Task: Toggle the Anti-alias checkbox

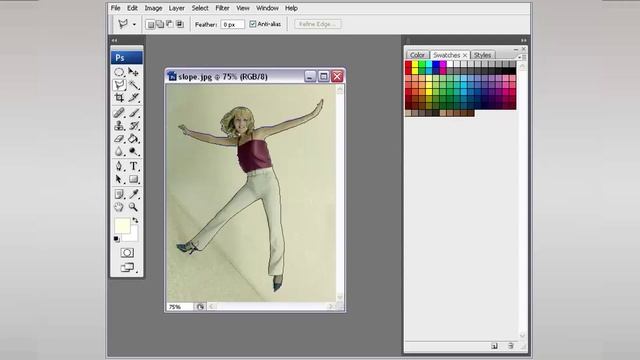Action: tap(253, 24)
